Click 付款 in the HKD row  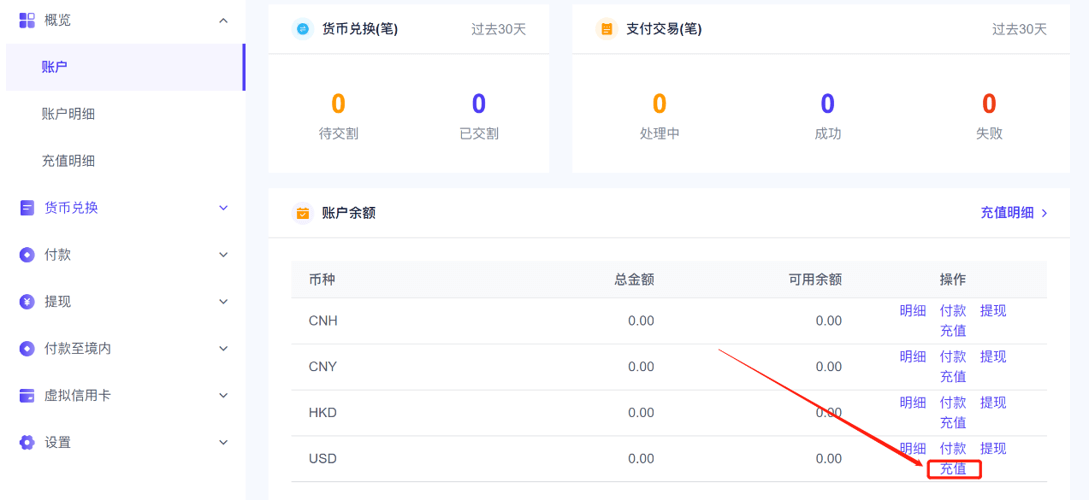[x=953, y=403]
